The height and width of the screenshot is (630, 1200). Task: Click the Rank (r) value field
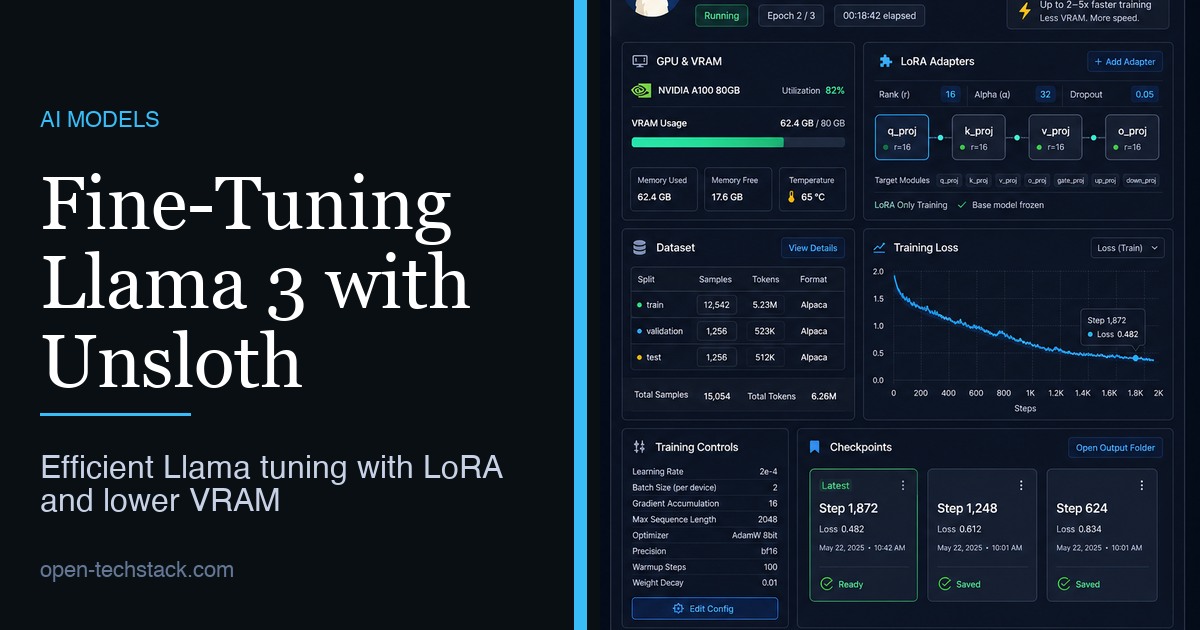coord(950,94)
